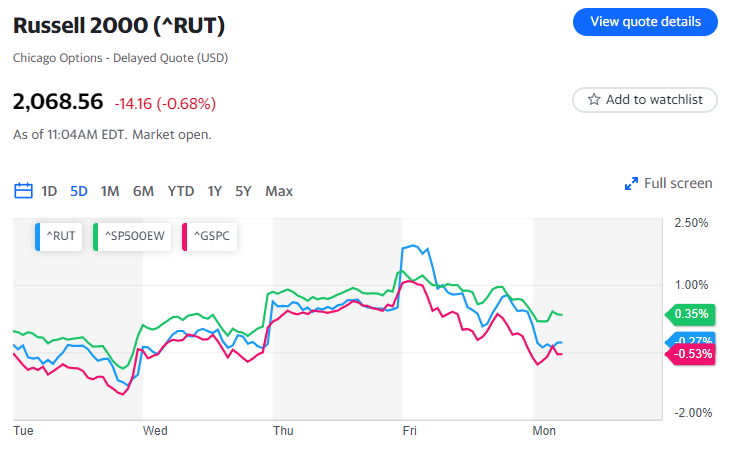Click the pink -0.53% value label

[x=692, y=354]
